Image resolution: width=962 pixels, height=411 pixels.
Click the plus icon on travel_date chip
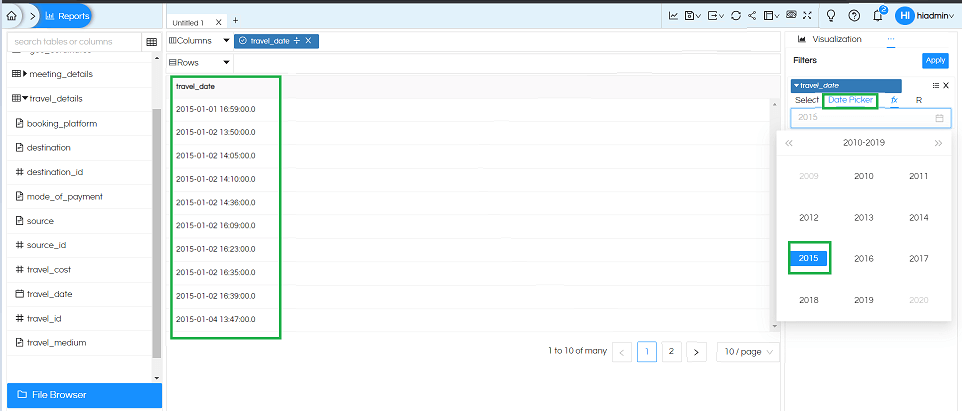point(296,40)
